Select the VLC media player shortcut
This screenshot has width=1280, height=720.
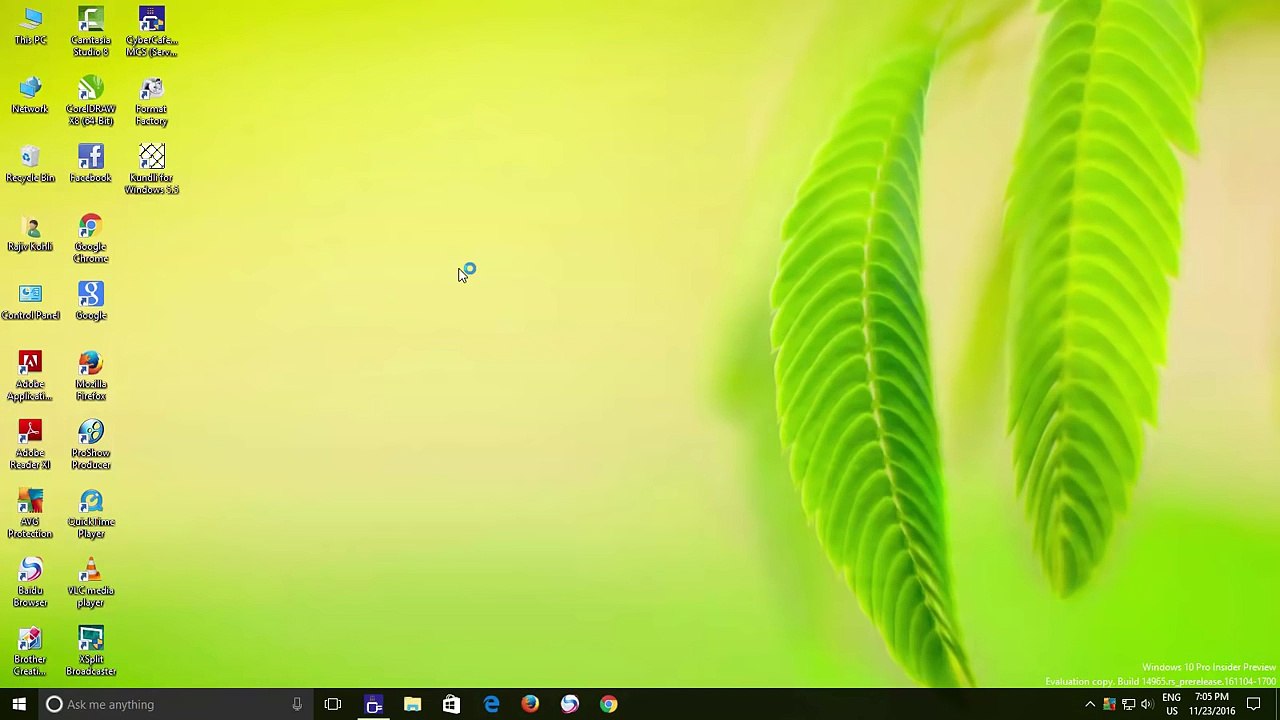(x=91, y=583)
